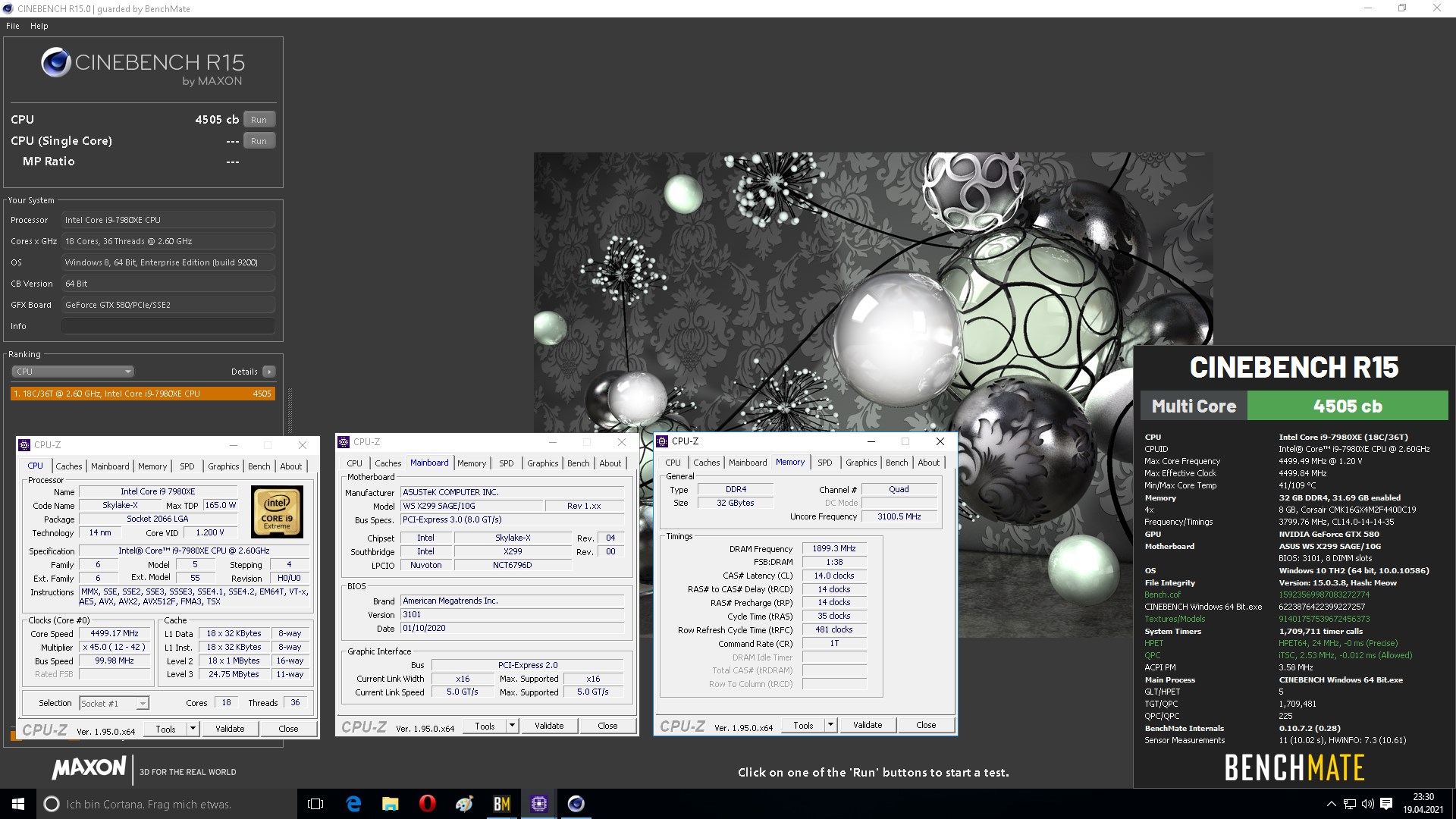Switch to Cinebench taskbar icon
Image resolution: width=1456 pixels, height=819 pixels.
[576, 804]
